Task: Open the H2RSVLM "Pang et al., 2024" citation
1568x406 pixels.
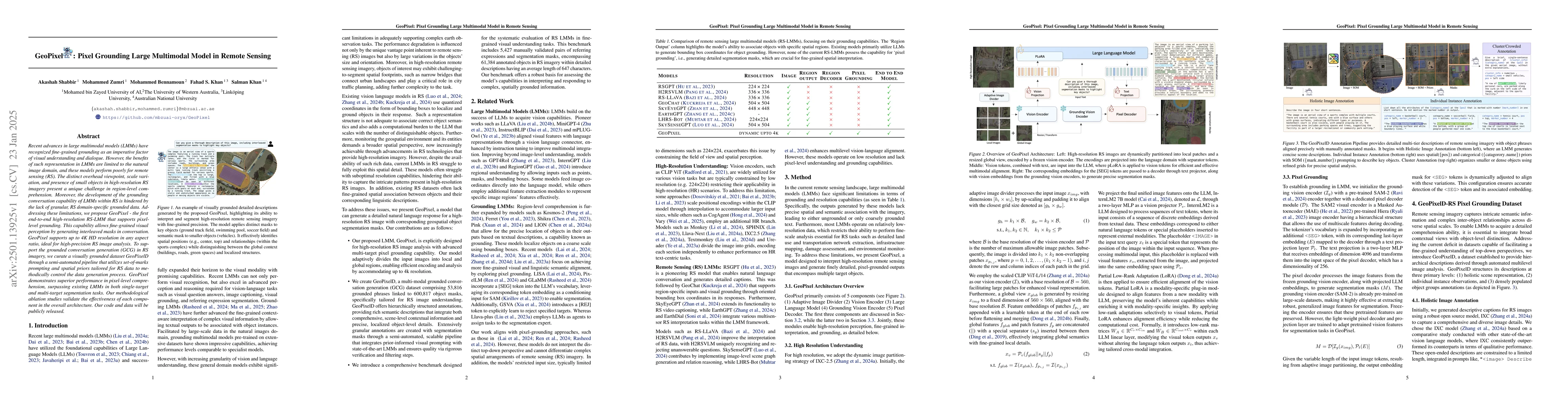Action: 706,92
